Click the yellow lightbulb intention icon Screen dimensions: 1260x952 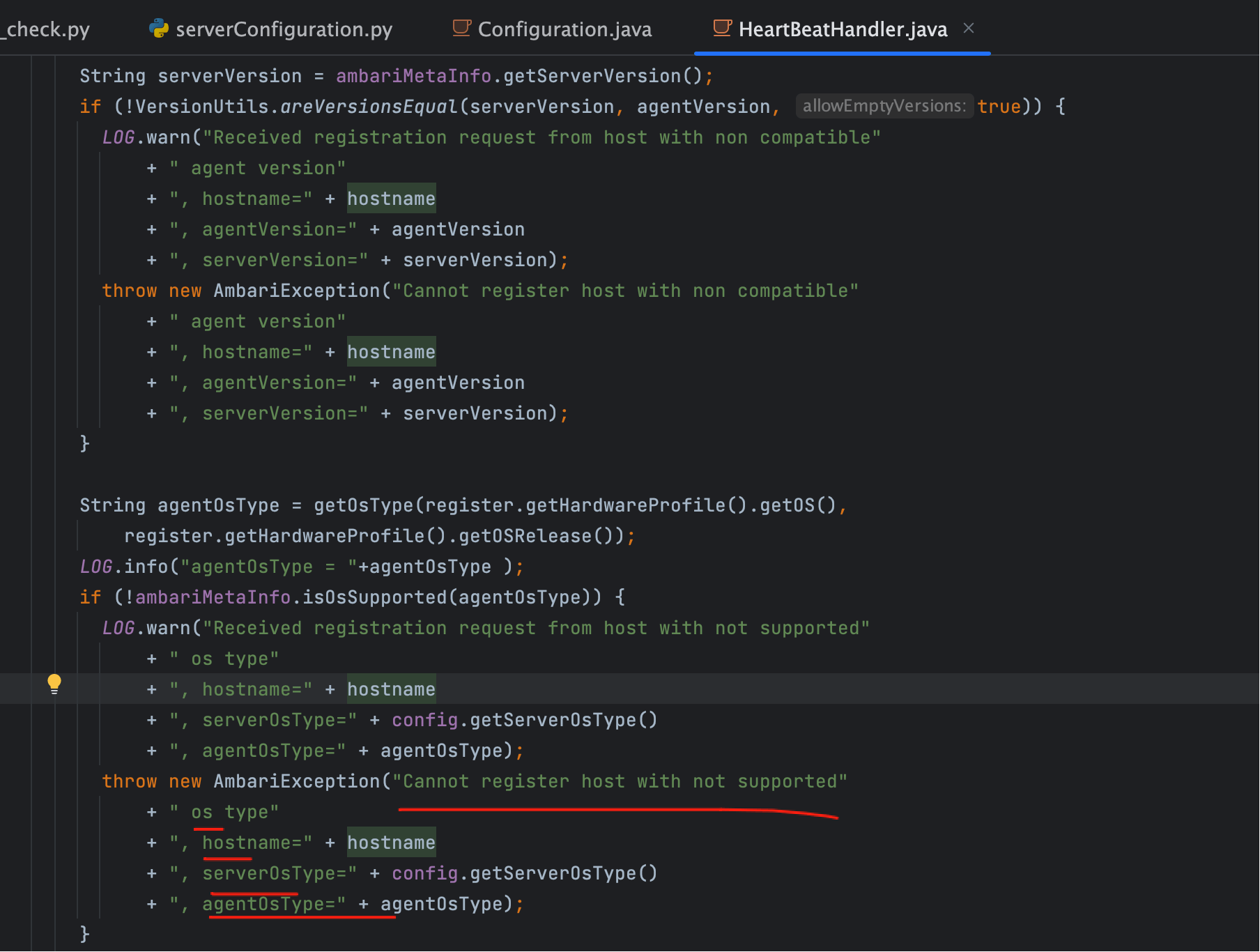[x=54, y=684]
